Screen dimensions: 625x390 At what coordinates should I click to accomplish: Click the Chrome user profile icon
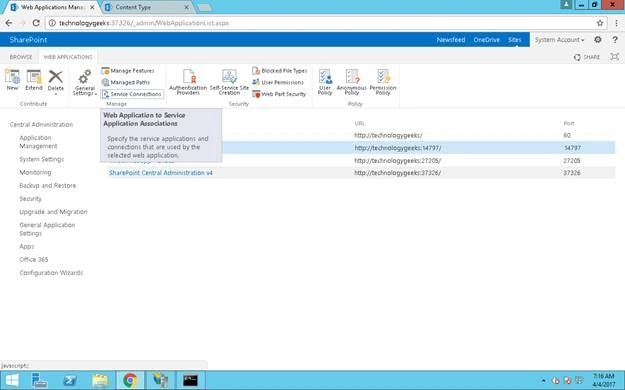coord(566,5)
